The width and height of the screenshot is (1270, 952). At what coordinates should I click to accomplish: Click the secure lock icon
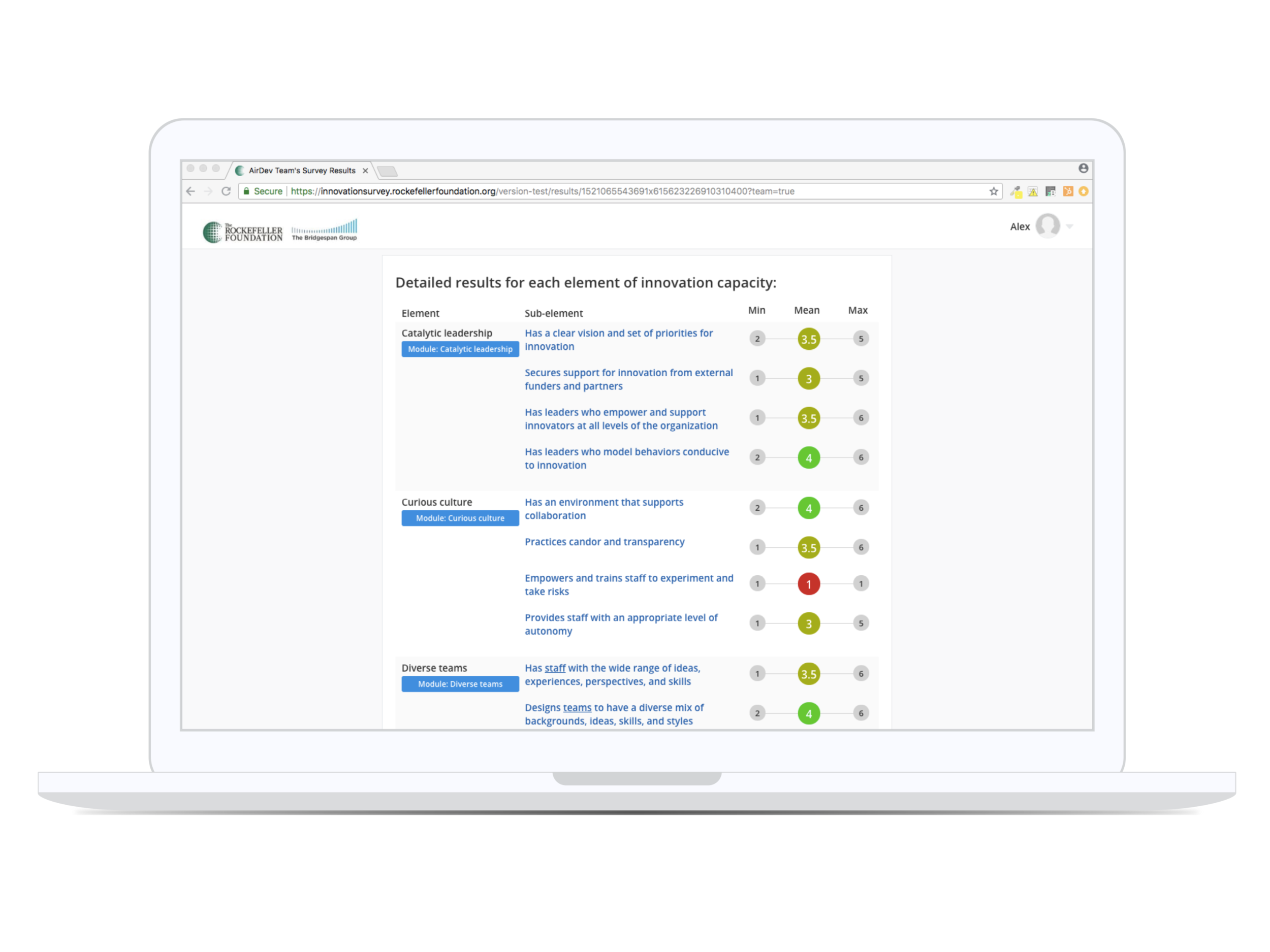(x=246, y=191)
